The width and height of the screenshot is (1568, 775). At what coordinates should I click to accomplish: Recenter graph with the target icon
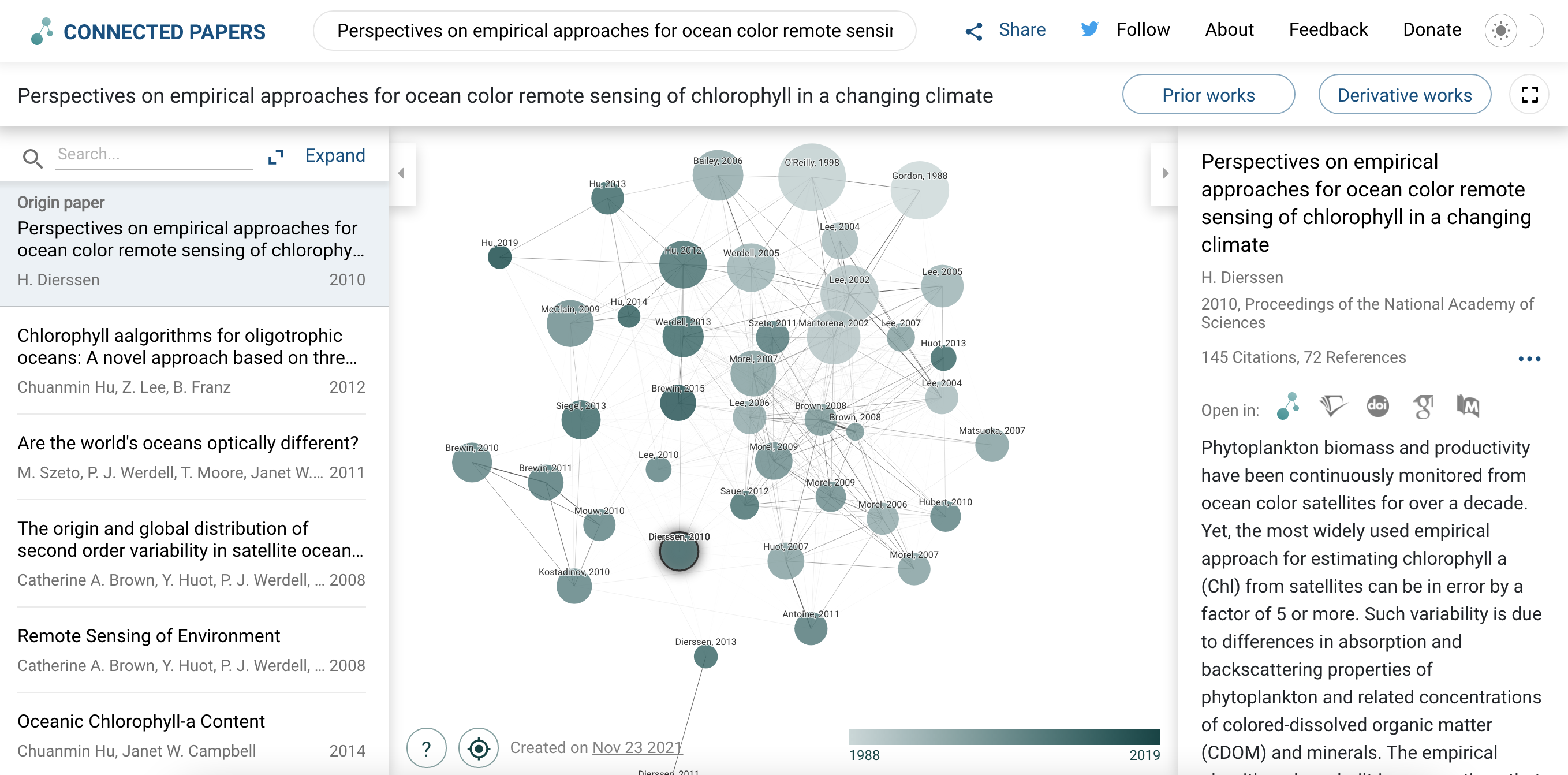pos(479,748)
